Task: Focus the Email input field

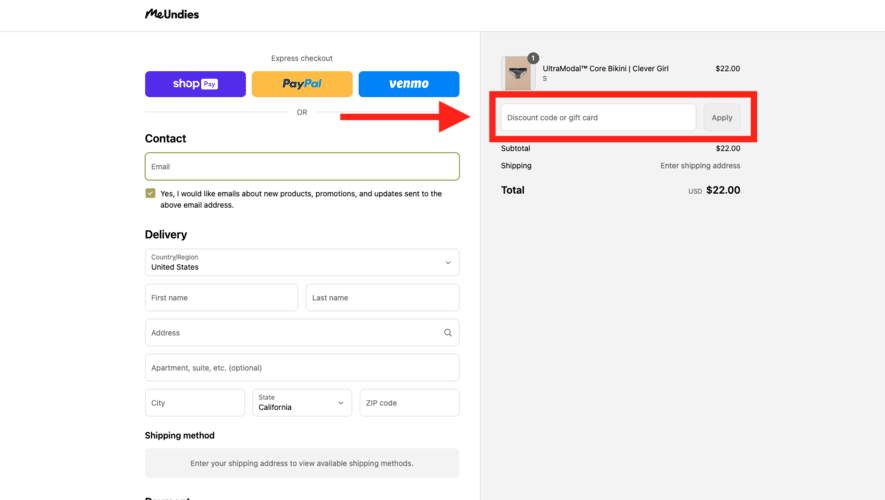Action: (x=302, y=166)
